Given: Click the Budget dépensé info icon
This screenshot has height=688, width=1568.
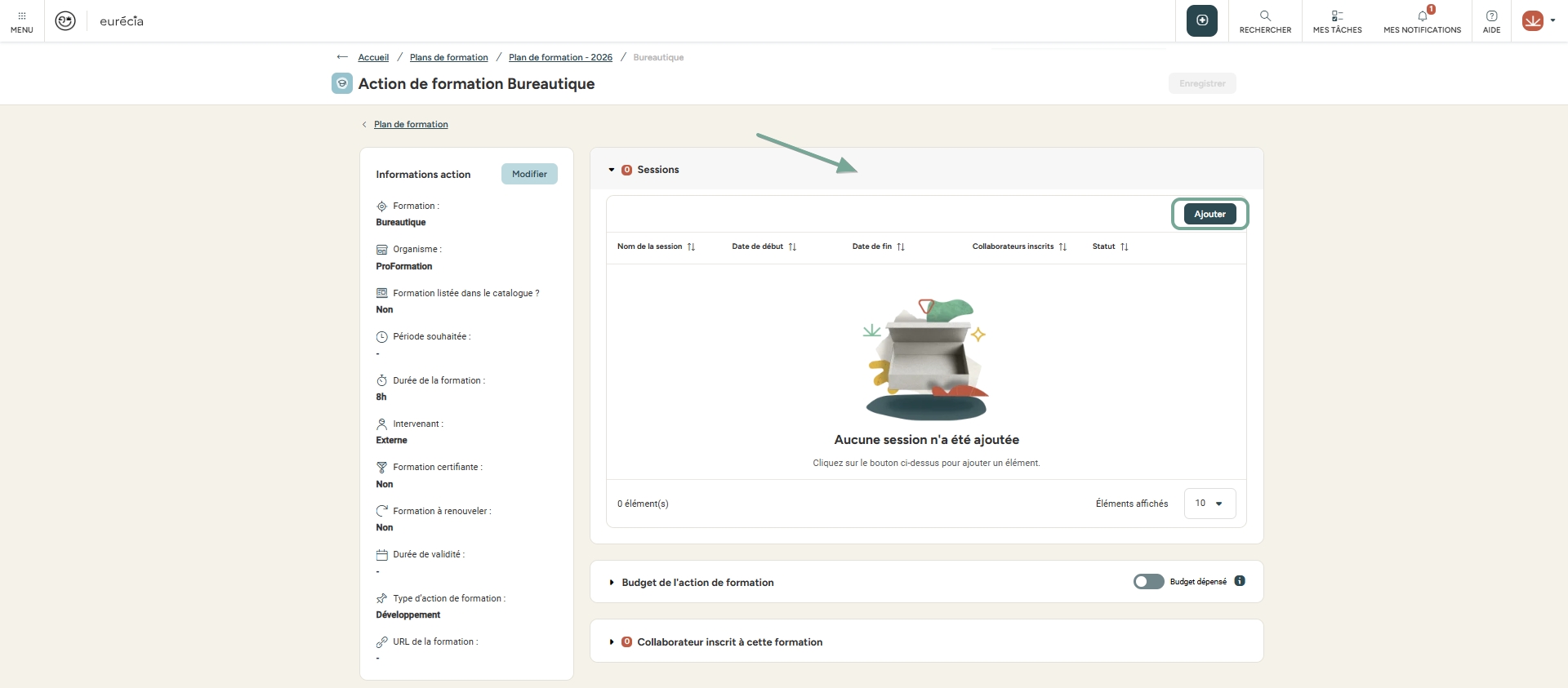Looking at the screenshot, I should tap(1240, 581).
